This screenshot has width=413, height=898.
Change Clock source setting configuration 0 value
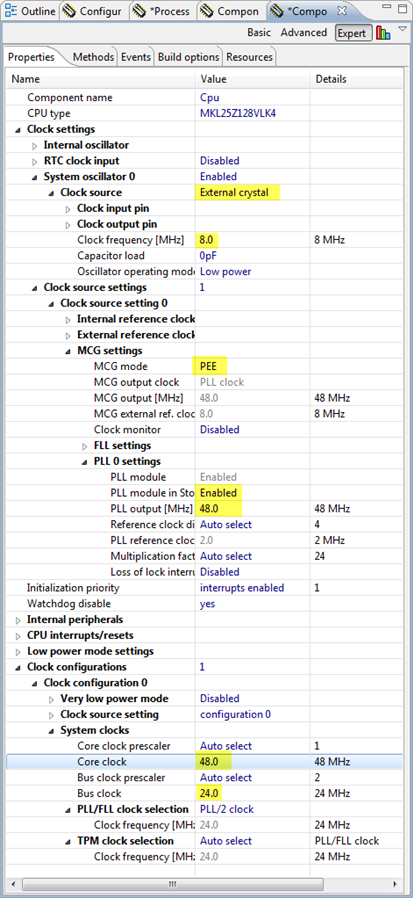(x=235, y=715)
